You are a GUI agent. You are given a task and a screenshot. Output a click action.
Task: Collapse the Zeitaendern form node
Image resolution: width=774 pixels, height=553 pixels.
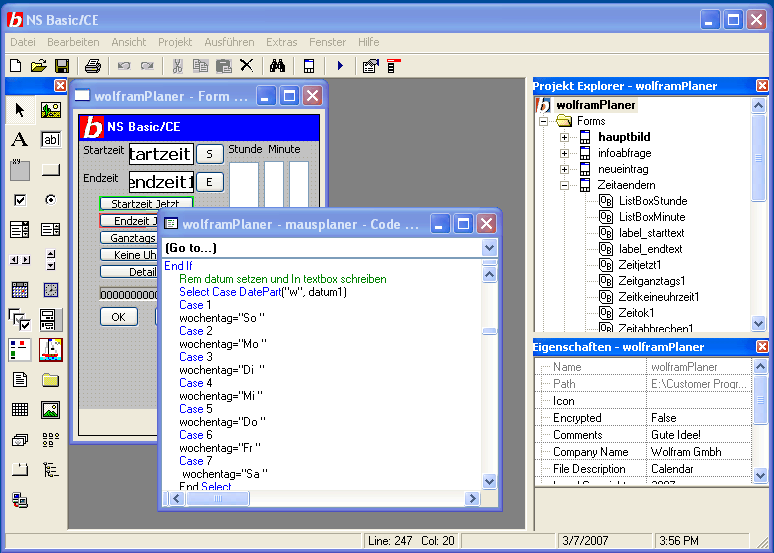pyautogui.click(x=564, y=186)
